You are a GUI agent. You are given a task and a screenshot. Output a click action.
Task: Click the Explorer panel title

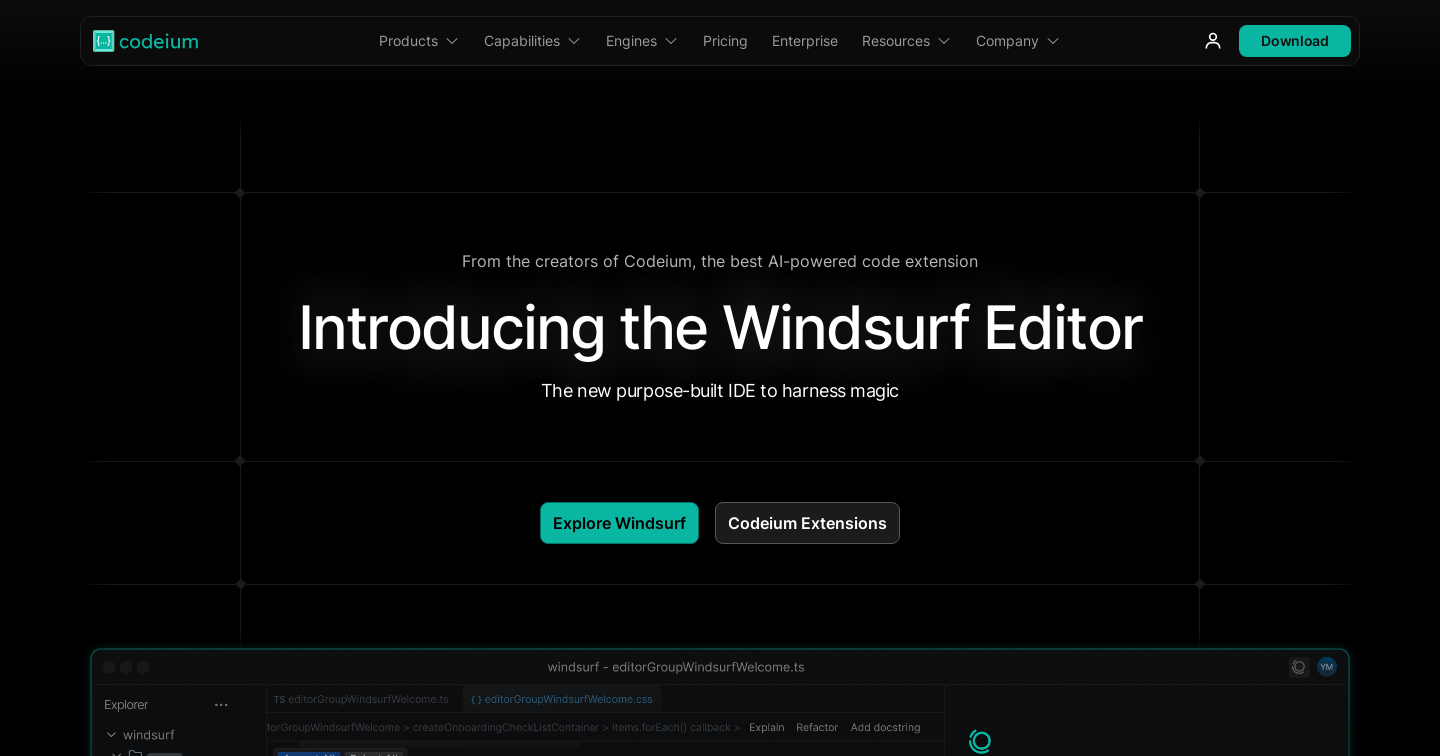(126, 705)
